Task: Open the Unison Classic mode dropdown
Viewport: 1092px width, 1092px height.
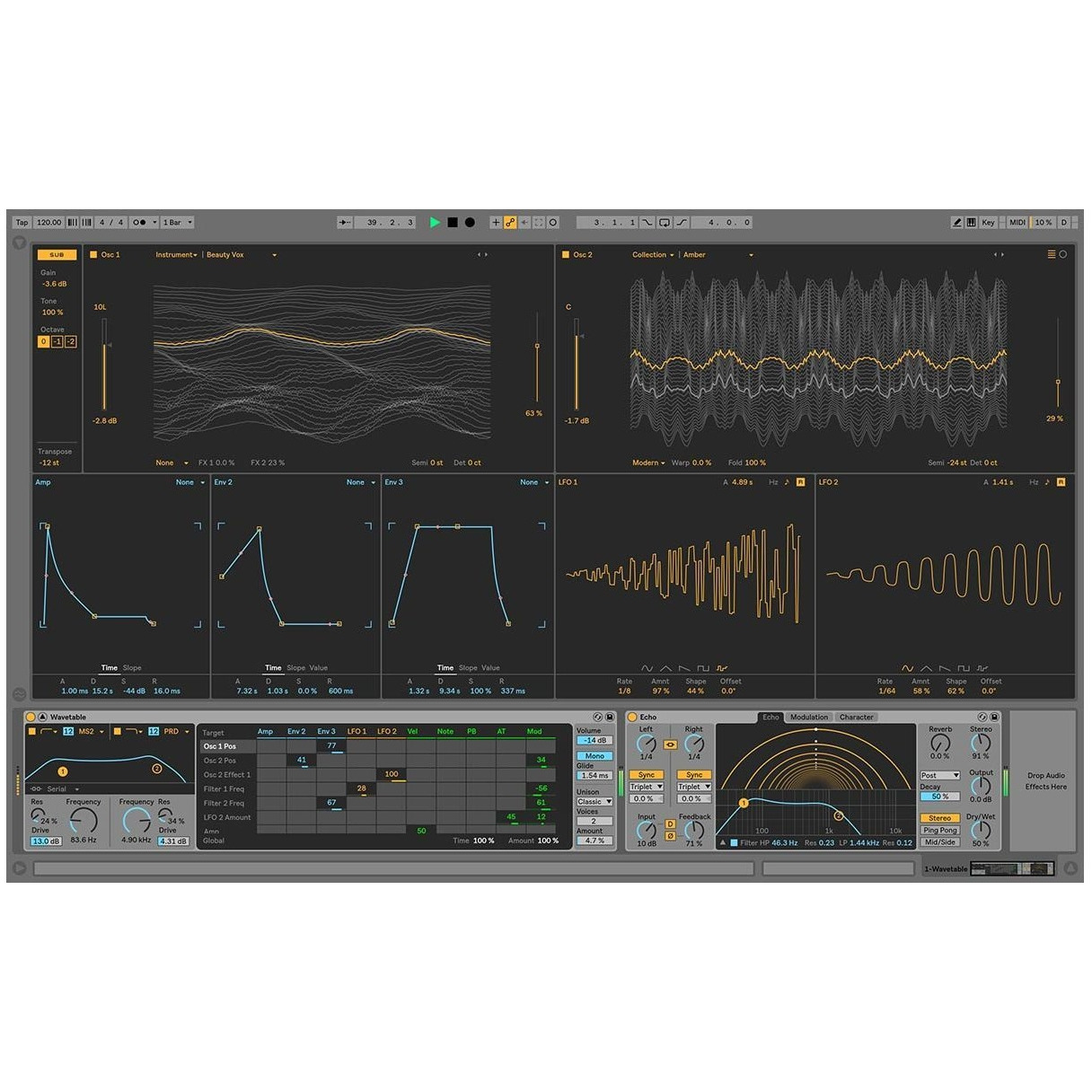Action: tap(594, 801)
